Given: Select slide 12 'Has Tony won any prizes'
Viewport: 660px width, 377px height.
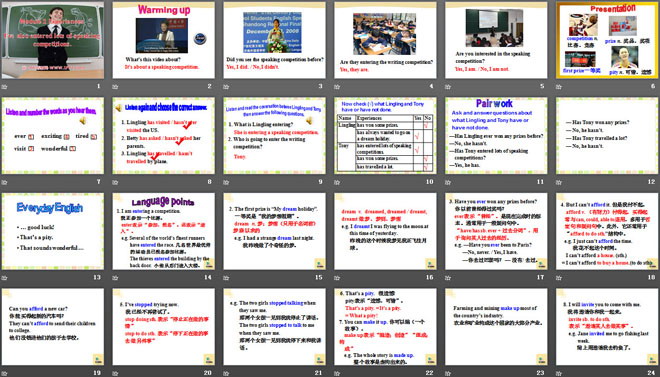Looking at the screenshot, I should click(607, 135).
